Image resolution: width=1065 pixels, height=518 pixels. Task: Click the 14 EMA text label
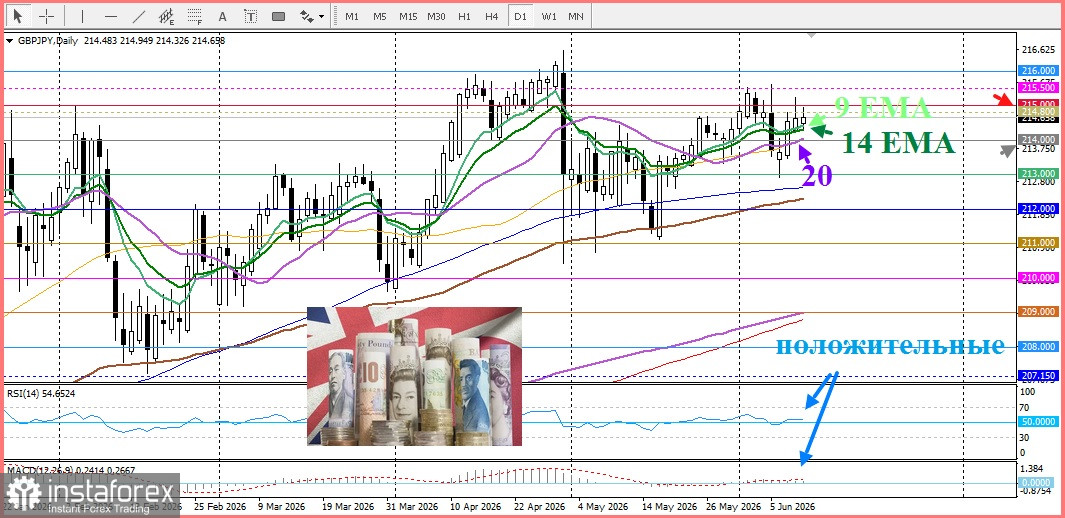[899, 143]
